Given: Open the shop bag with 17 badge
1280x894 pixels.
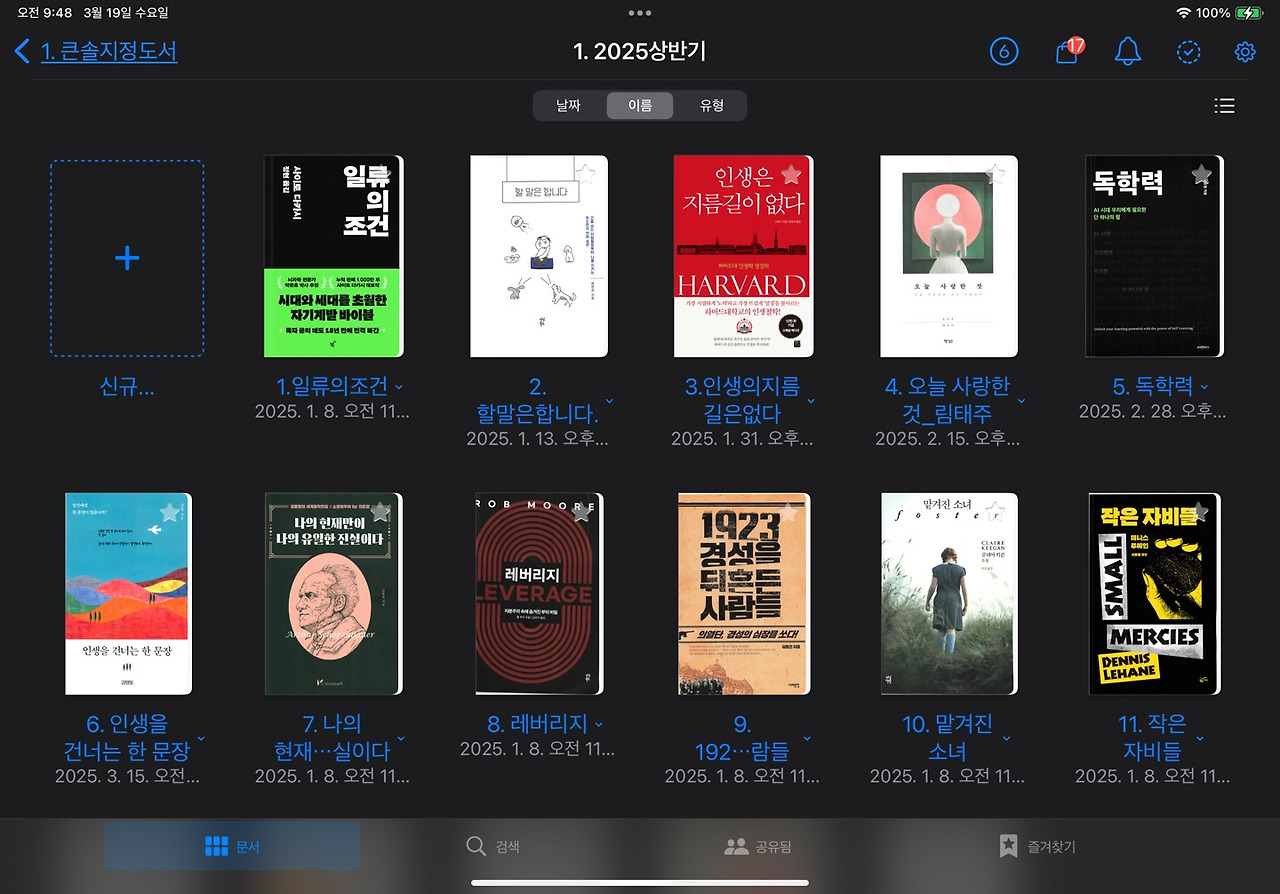Looking at the screenshot, I should pyautogui.click(x=1068, y=51).
